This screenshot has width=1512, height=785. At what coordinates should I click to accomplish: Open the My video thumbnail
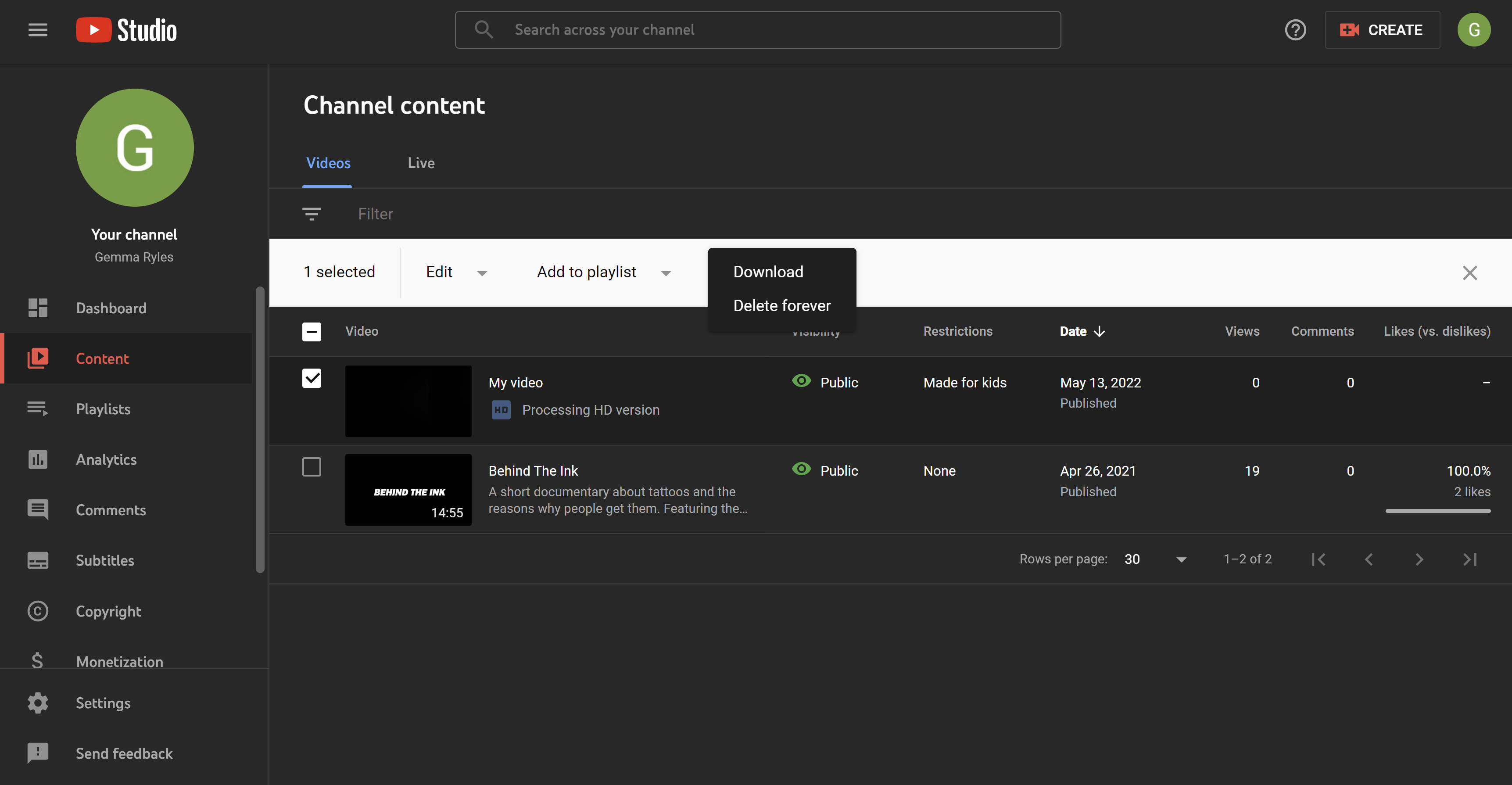(x=408, y=401)
